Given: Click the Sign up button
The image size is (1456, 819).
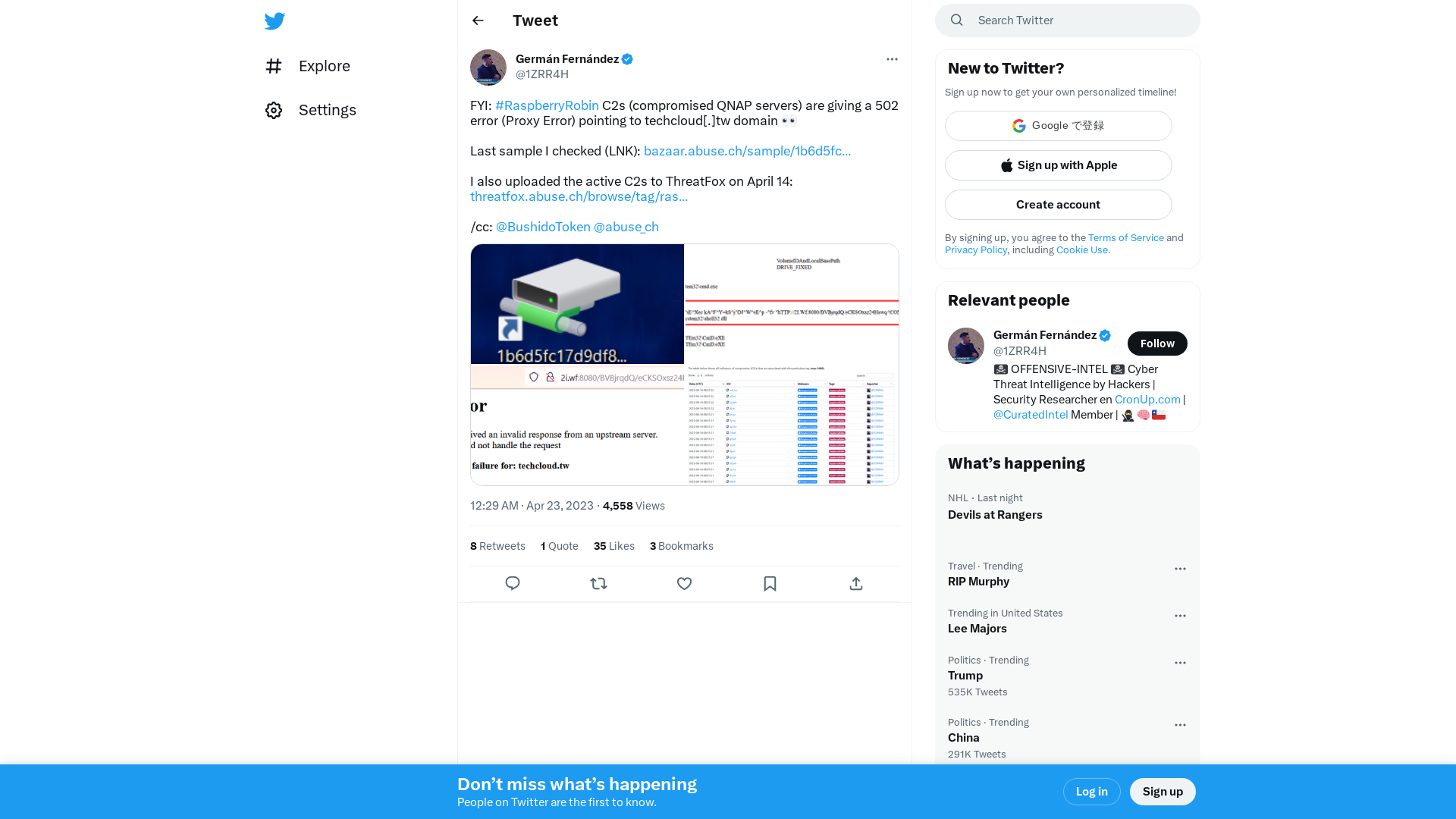Looking at the screenshot, I should click(x=1162, y=791).
